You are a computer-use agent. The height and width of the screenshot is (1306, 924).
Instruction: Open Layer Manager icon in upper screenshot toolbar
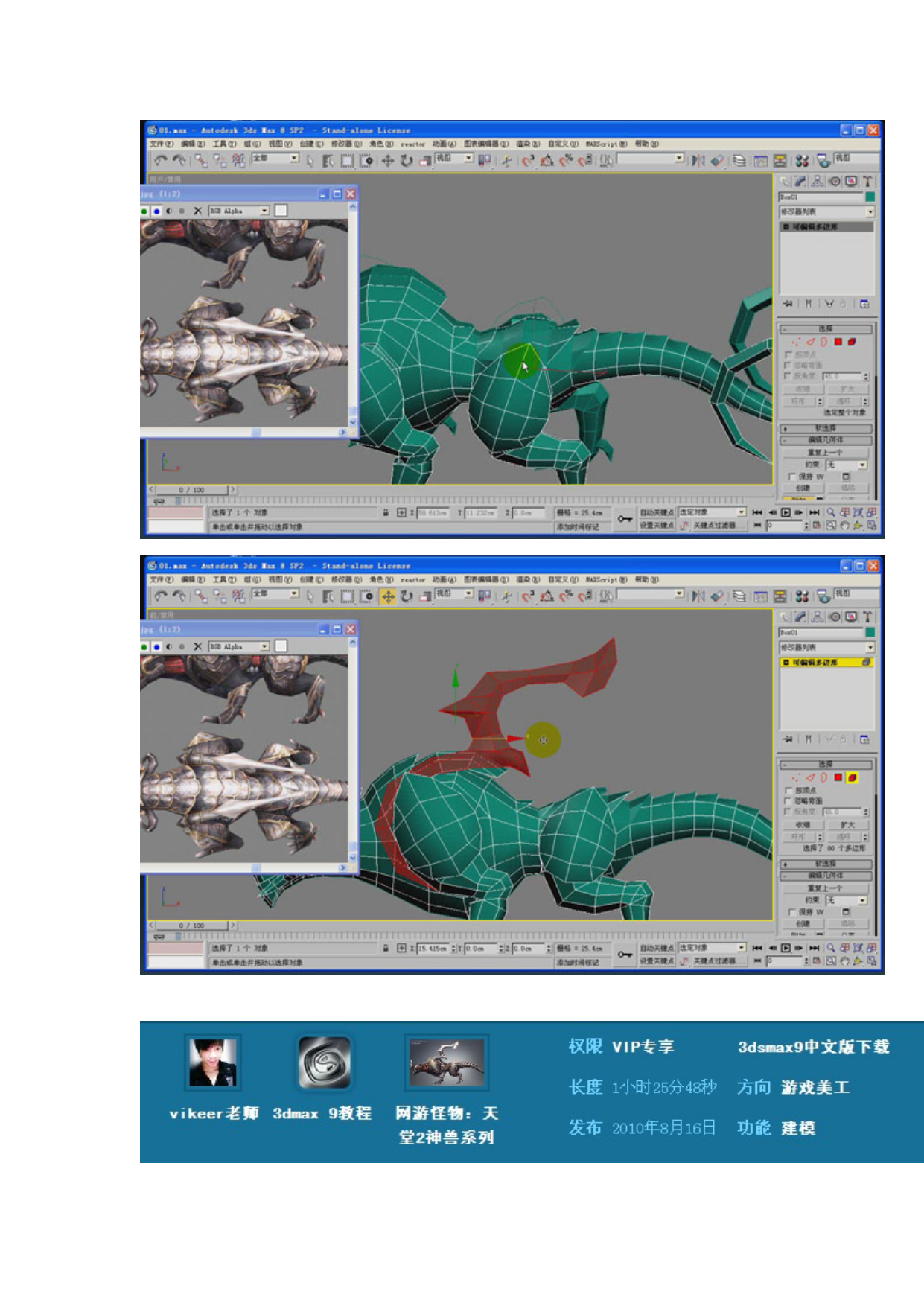click(739, 160)
